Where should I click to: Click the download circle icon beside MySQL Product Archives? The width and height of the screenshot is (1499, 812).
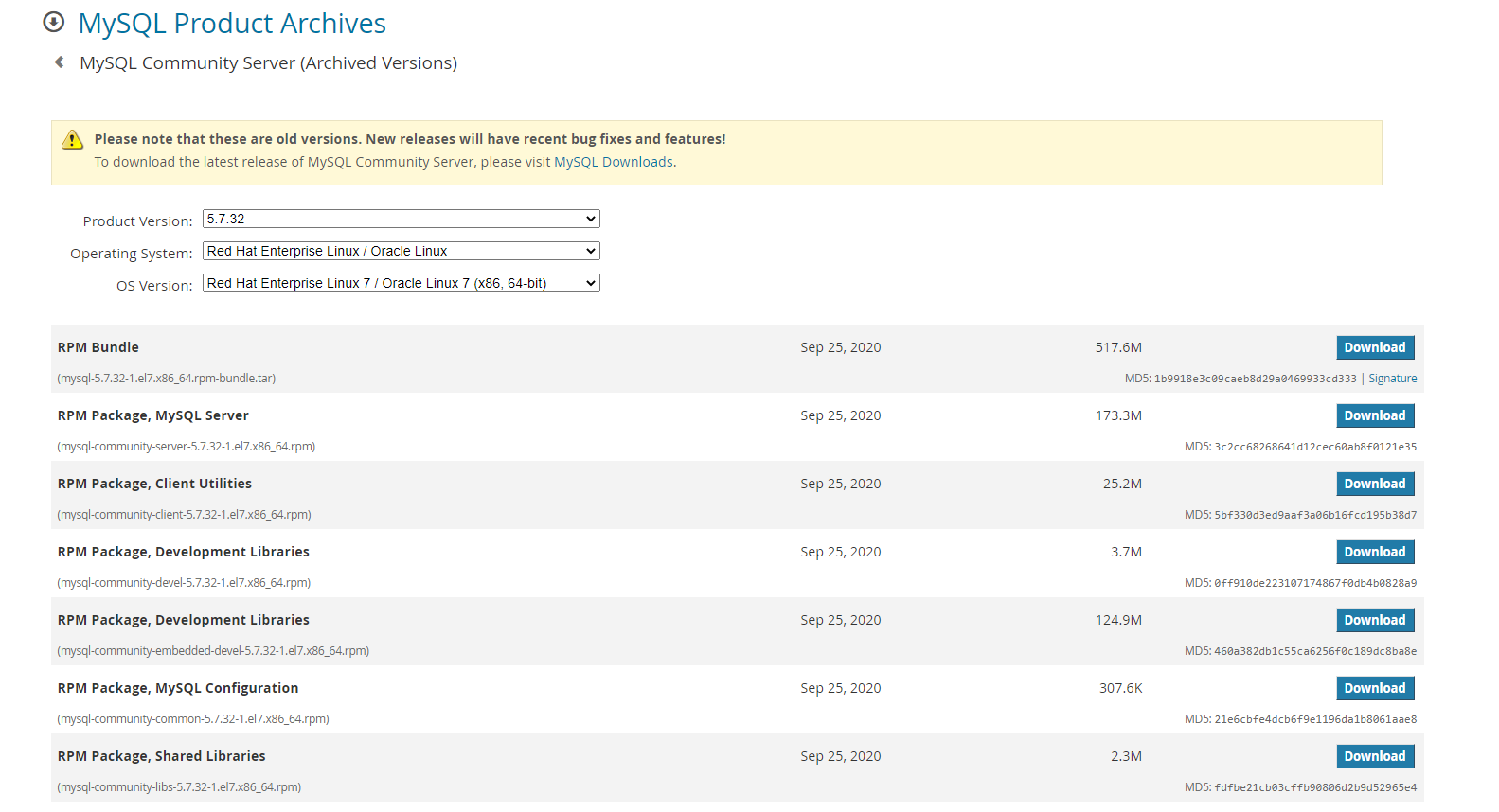pyautogui.click(x=54, y=22)
